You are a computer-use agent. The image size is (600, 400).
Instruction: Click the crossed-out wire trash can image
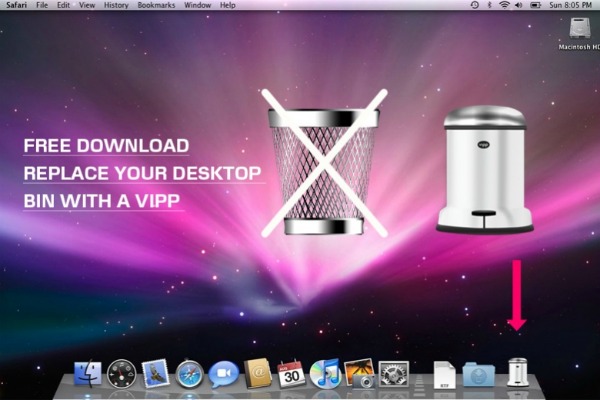[324, 163]
